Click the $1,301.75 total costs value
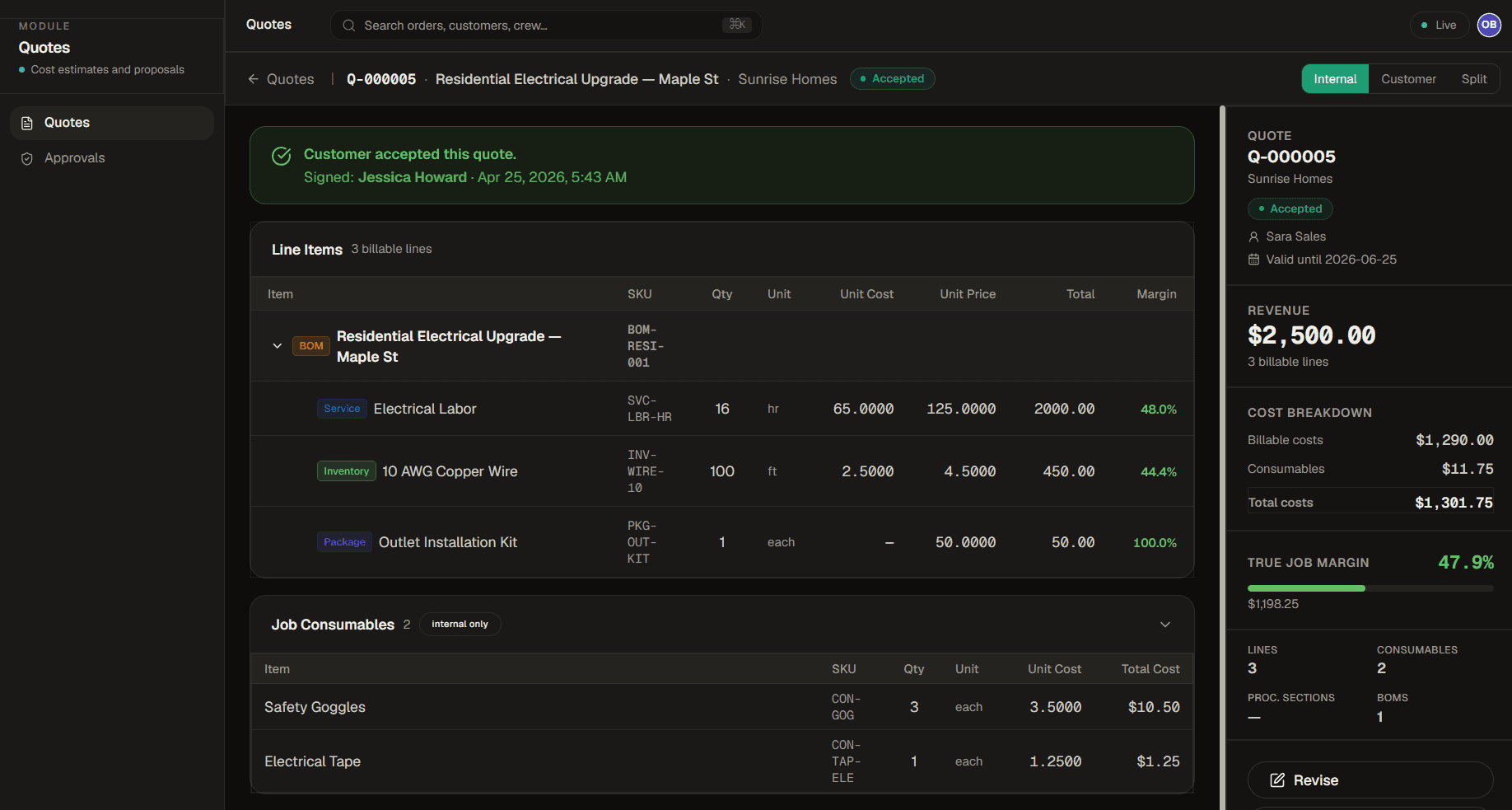This screenshot has height=810, width=1512. pyautogui.click(x=1454, y=503)
